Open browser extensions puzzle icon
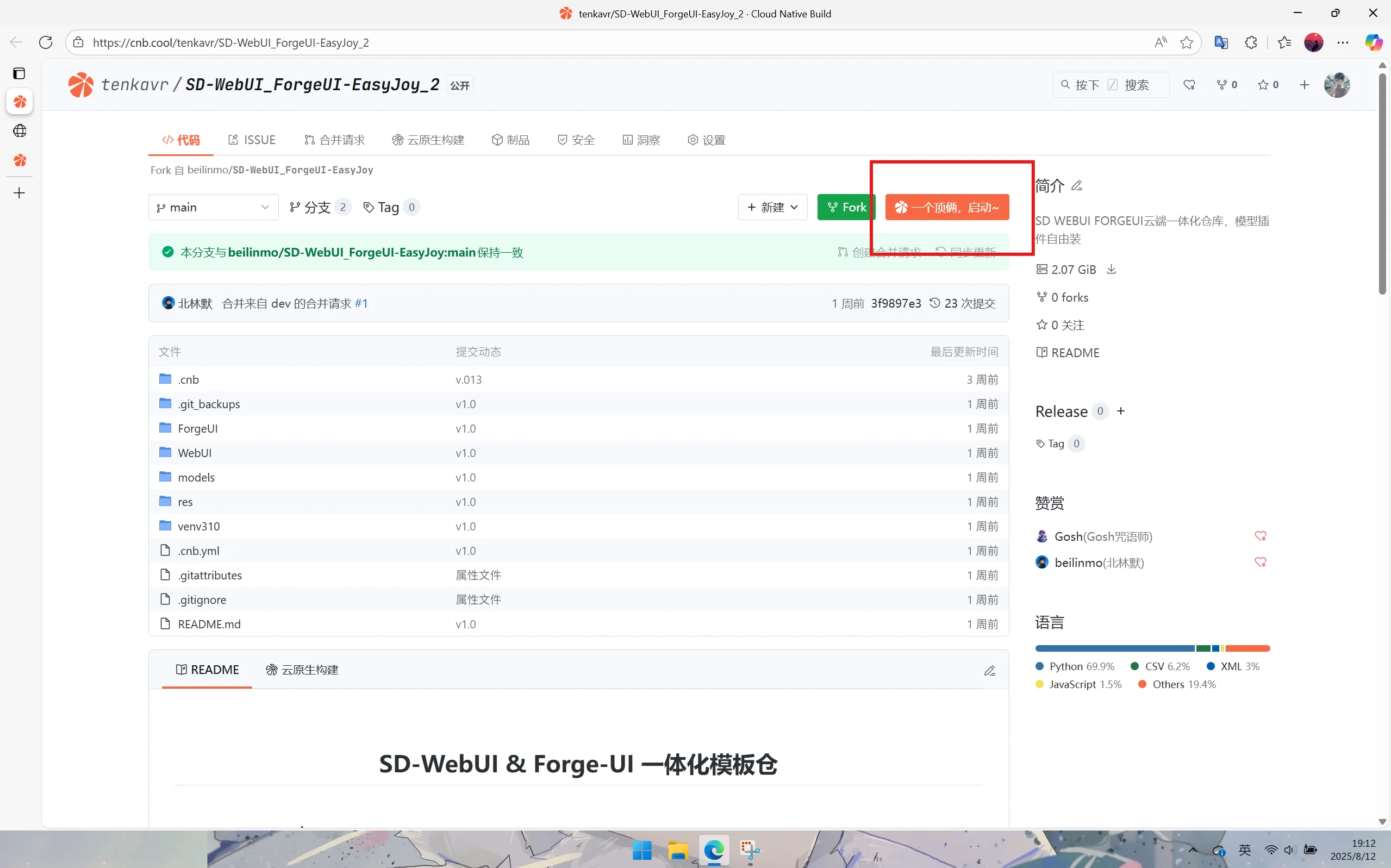Image resolution: width=1391 pixels, height=868 pixels. point(1251,42)
